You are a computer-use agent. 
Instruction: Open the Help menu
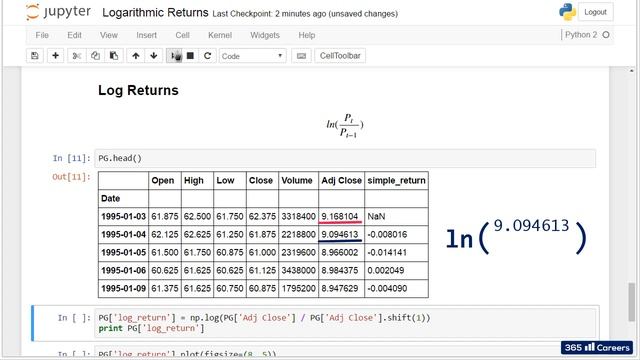point(307,35)
